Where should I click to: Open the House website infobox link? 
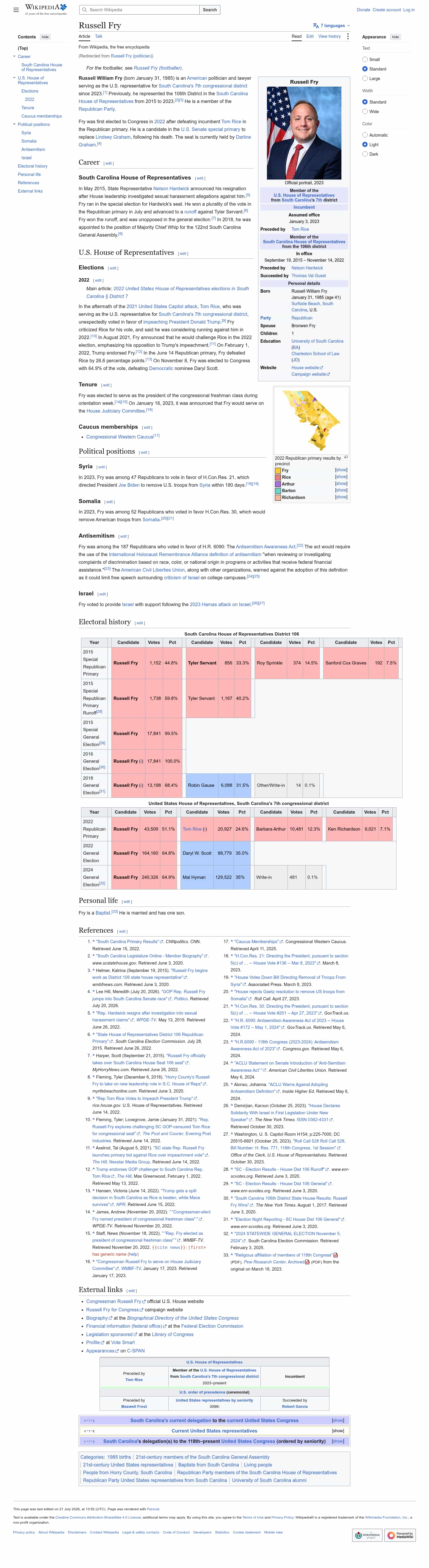coord(307,368)
